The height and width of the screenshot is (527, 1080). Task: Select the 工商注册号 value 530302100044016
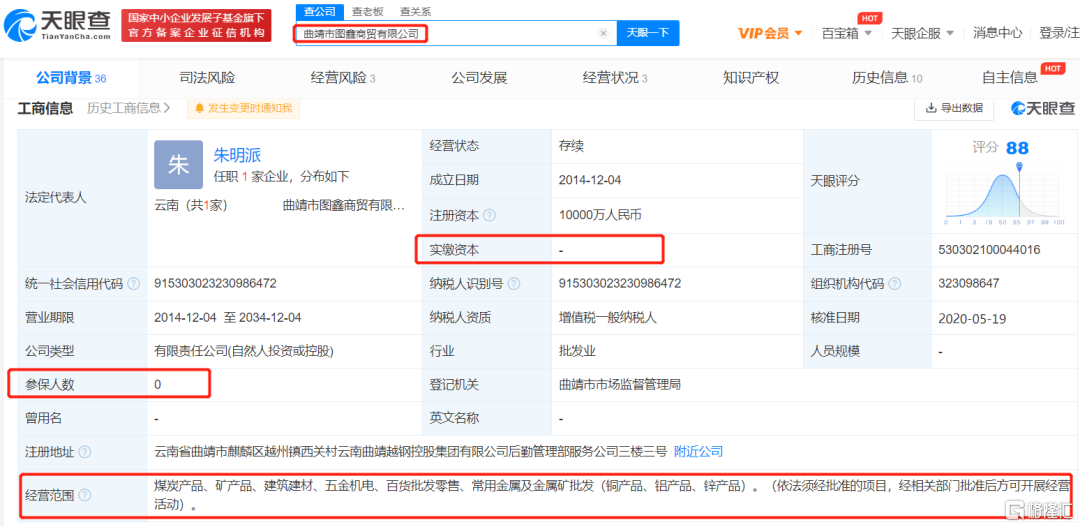(989, 249)
